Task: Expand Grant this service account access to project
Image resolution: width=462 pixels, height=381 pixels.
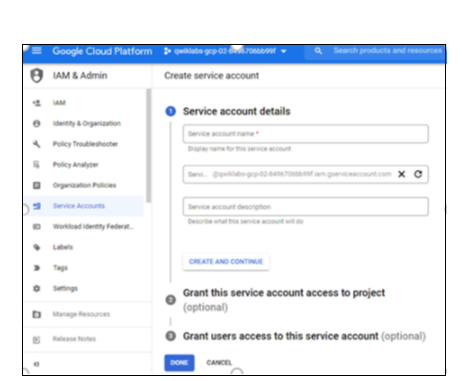Action: 284,300
